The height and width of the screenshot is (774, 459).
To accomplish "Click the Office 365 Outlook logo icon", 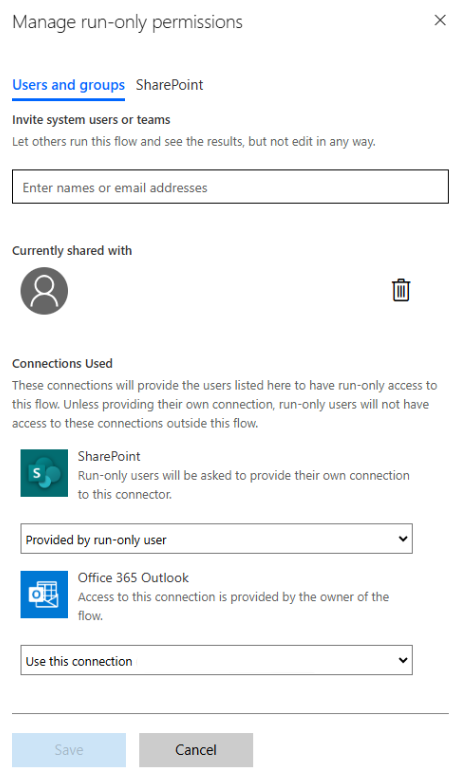I will click(x=44, y=594).
